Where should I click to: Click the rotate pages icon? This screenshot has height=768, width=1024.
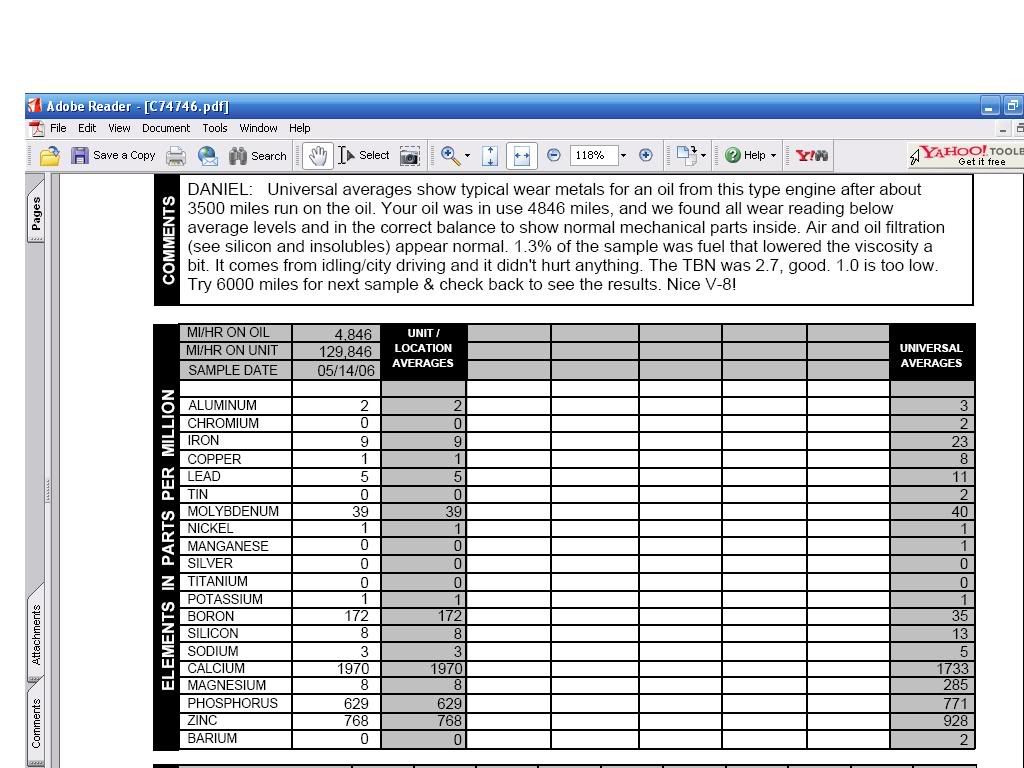[x=687, y=155]
